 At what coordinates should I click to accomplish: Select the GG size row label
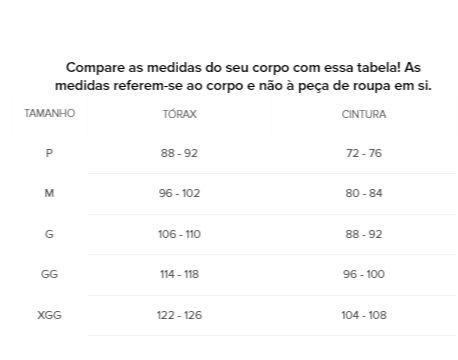pos(49,274)
